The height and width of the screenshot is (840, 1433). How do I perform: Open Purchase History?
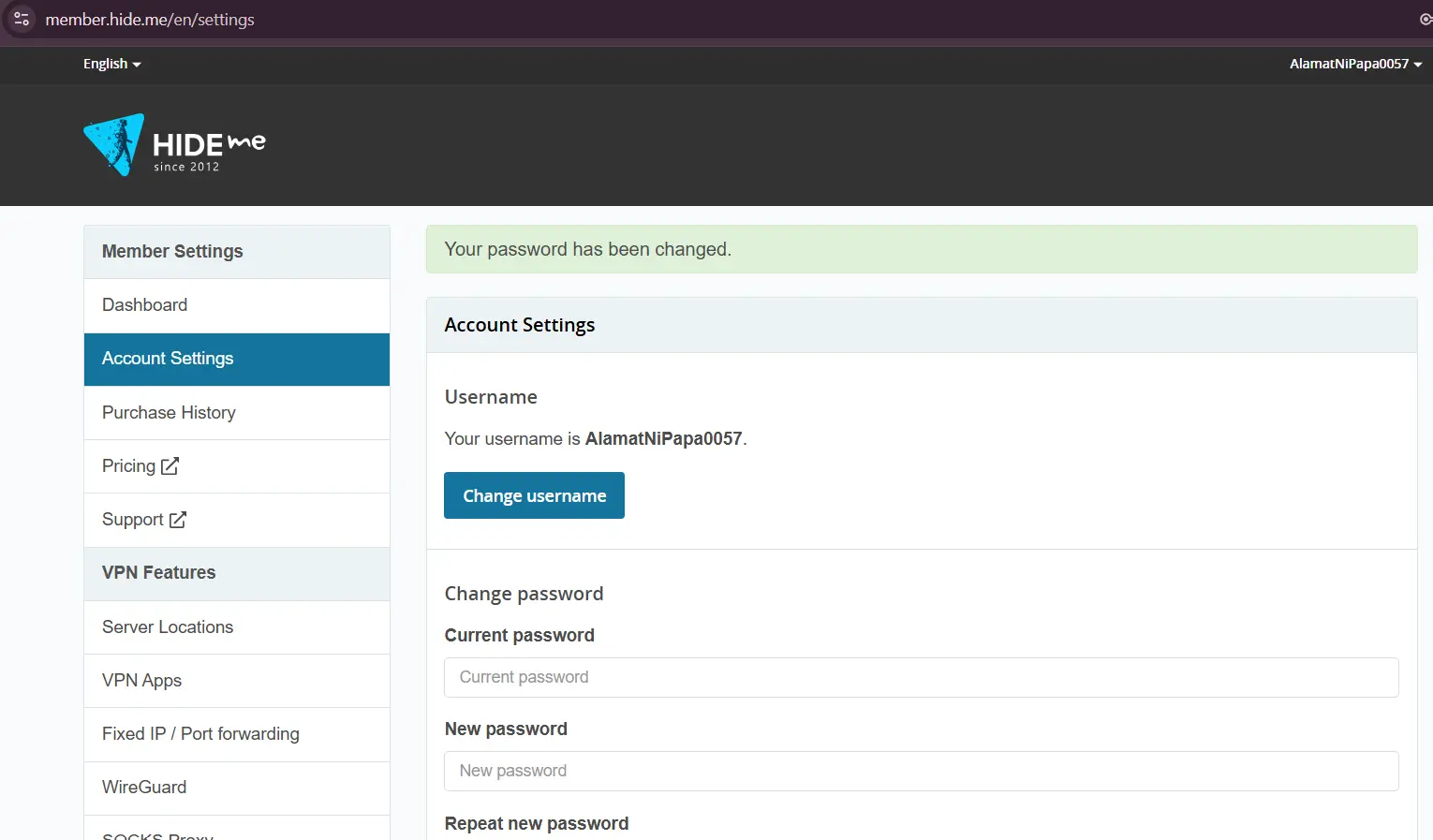(237, 413)
